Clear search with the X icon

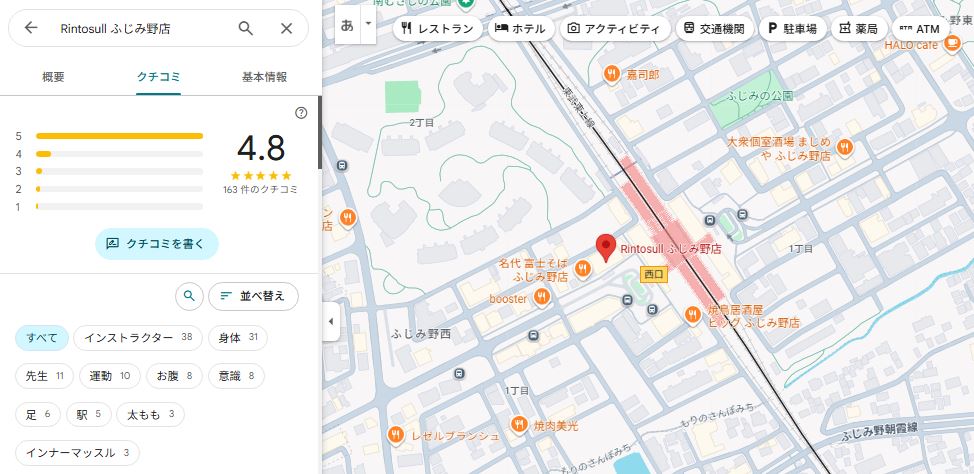(286, 28)
